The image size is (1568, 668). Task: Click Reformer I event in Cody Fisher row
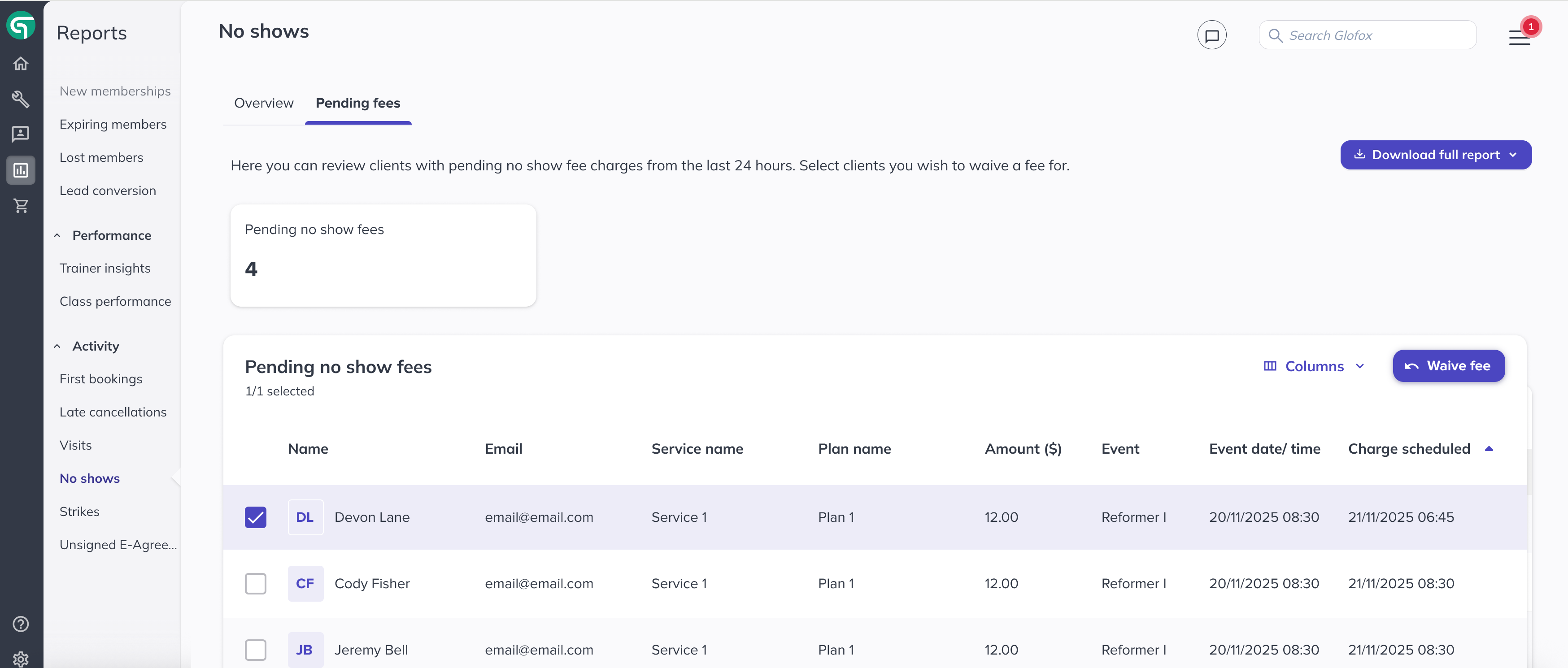pyautogui.click(x=1133, y=583)
